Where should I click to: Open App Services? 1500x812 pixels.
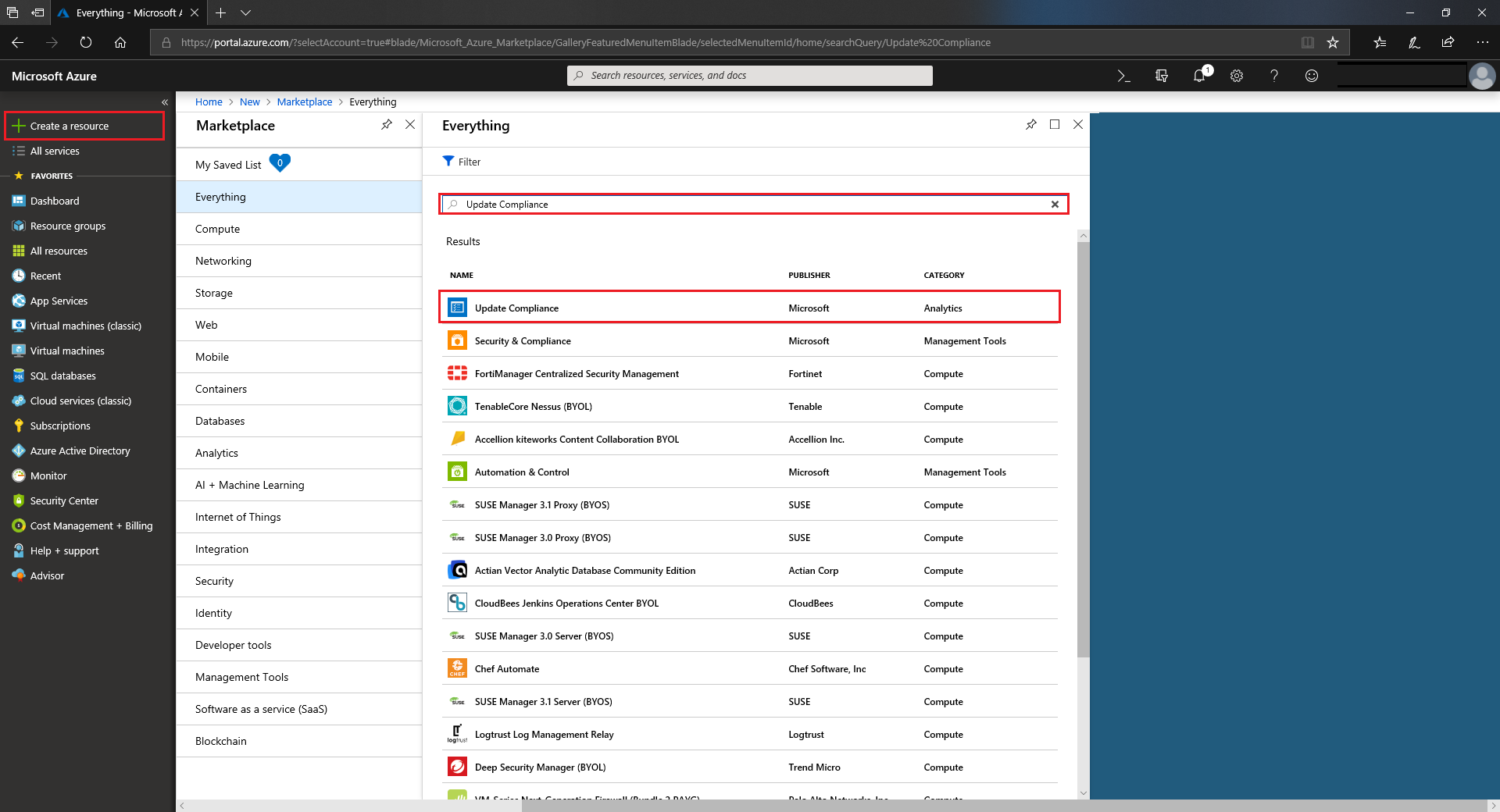pyautogui.click(x=59, y=301)
